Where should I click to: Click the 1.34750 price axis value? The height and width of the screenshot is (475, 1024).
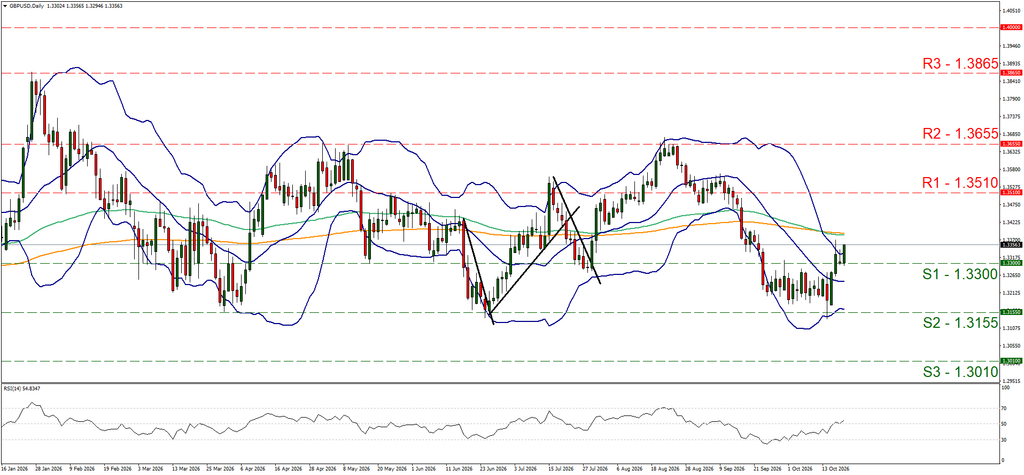[x=1010, y=205]
